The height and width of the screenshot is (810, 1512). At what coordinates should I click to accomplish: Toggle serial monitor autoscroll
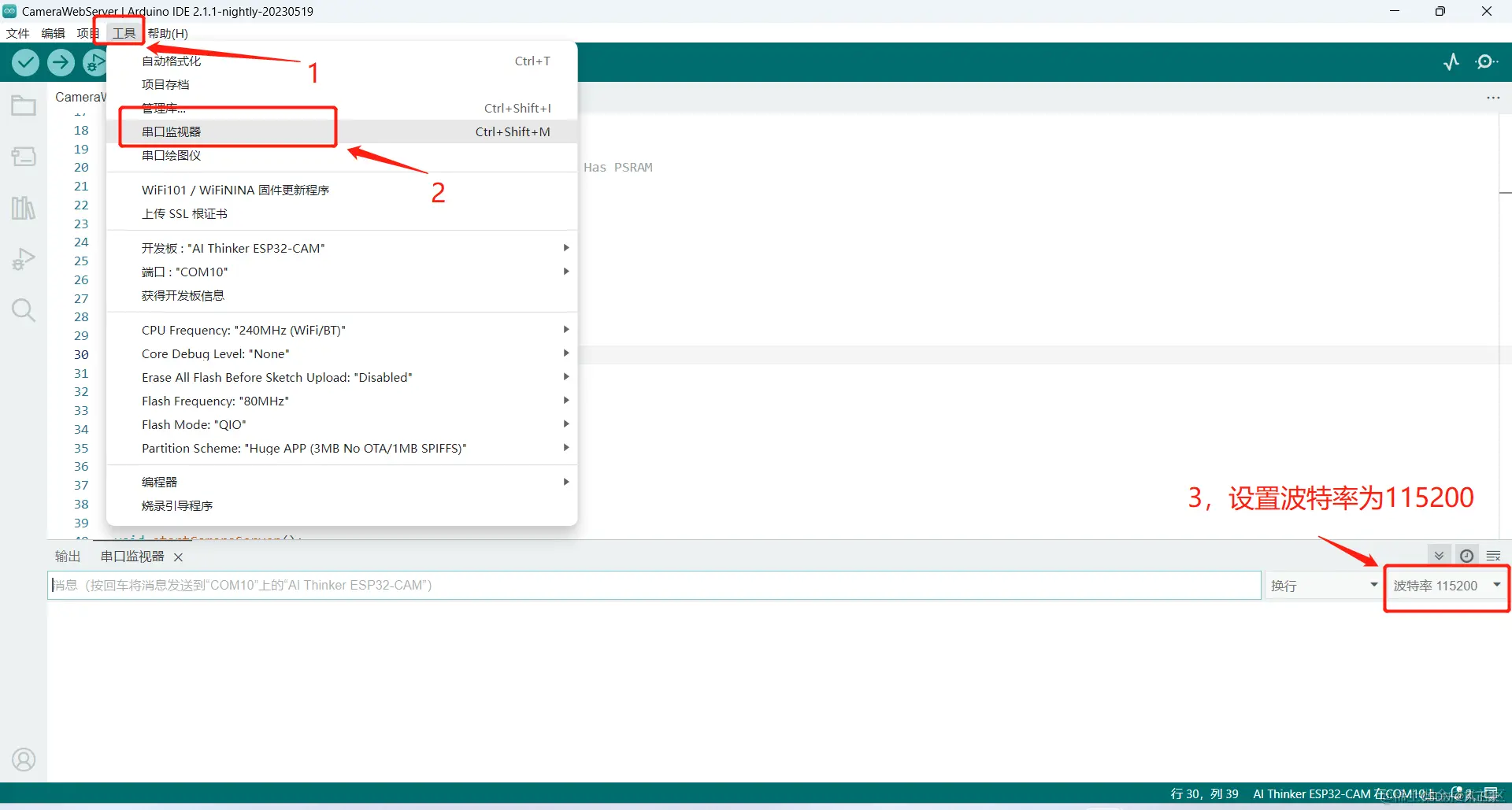(1439, 556)
